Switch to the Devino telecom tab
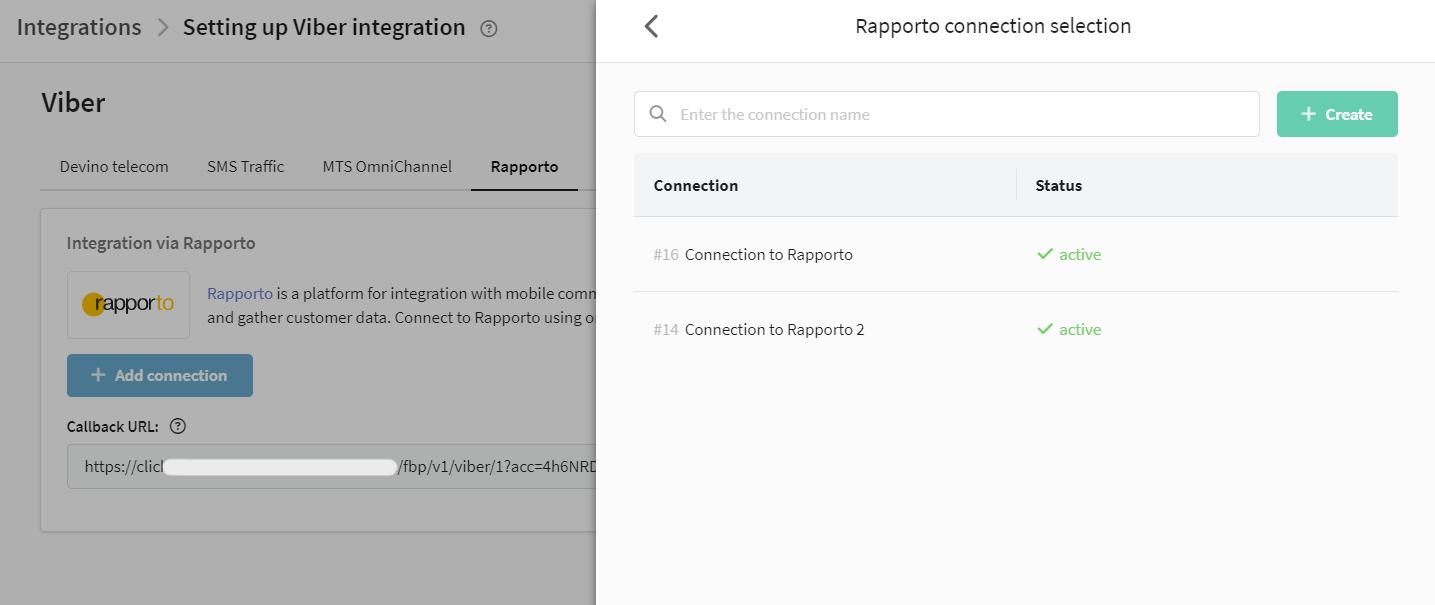Viewport: 1435px width, 605px height. click(114, 166)
